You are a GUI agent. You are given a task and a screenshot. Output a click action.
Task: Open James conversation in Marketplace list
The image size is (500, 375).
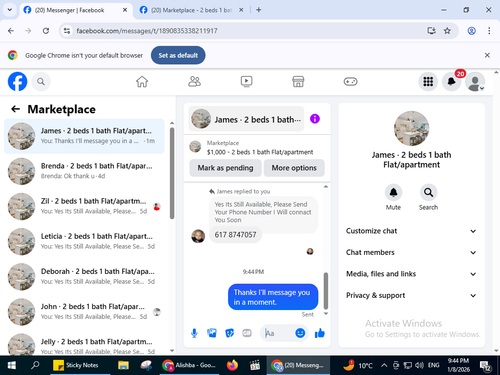(84, 136)
